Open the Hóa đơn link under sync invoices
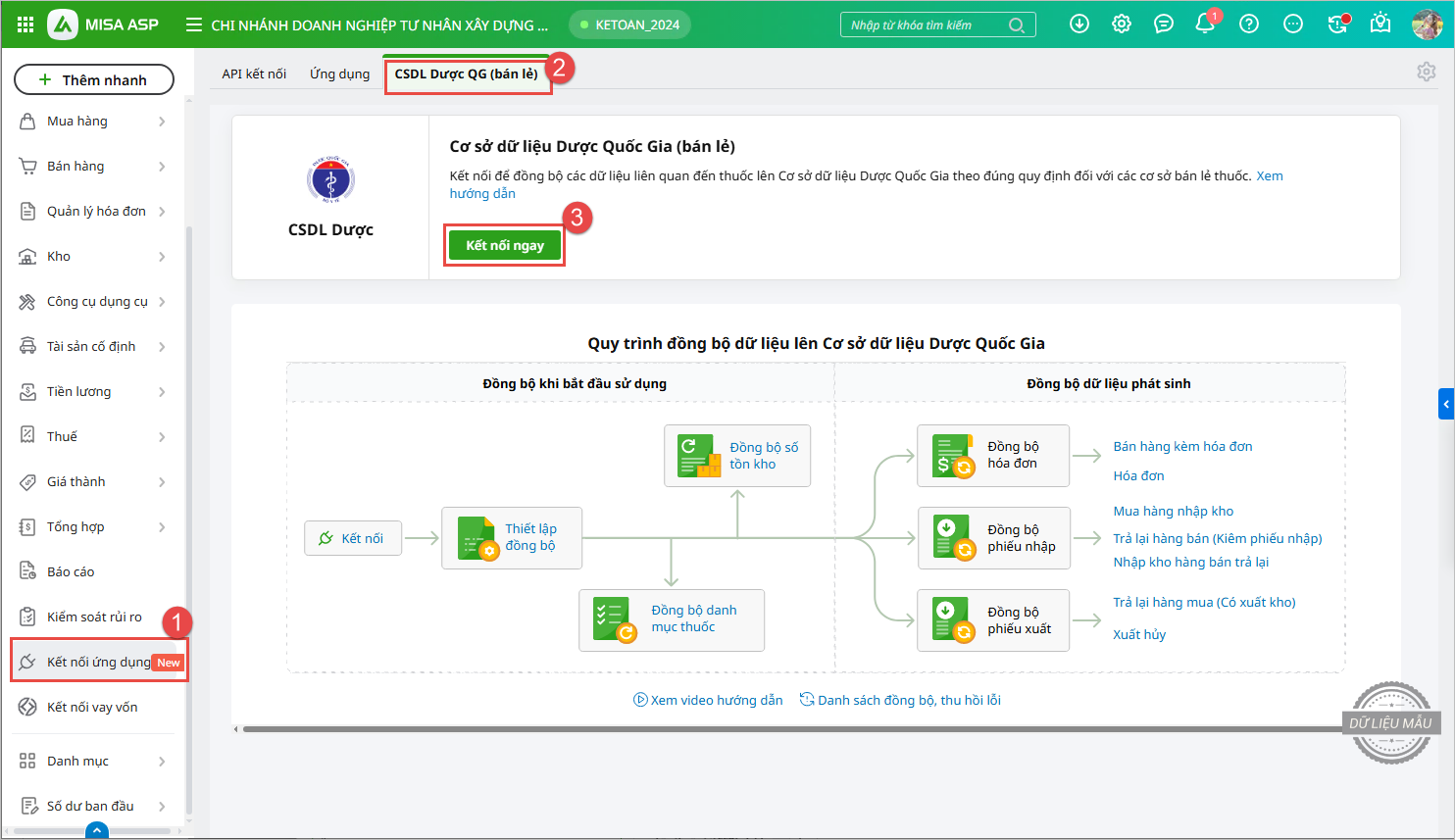The height and width of the screenshot is (840, 1455). tap(1138, 475)
